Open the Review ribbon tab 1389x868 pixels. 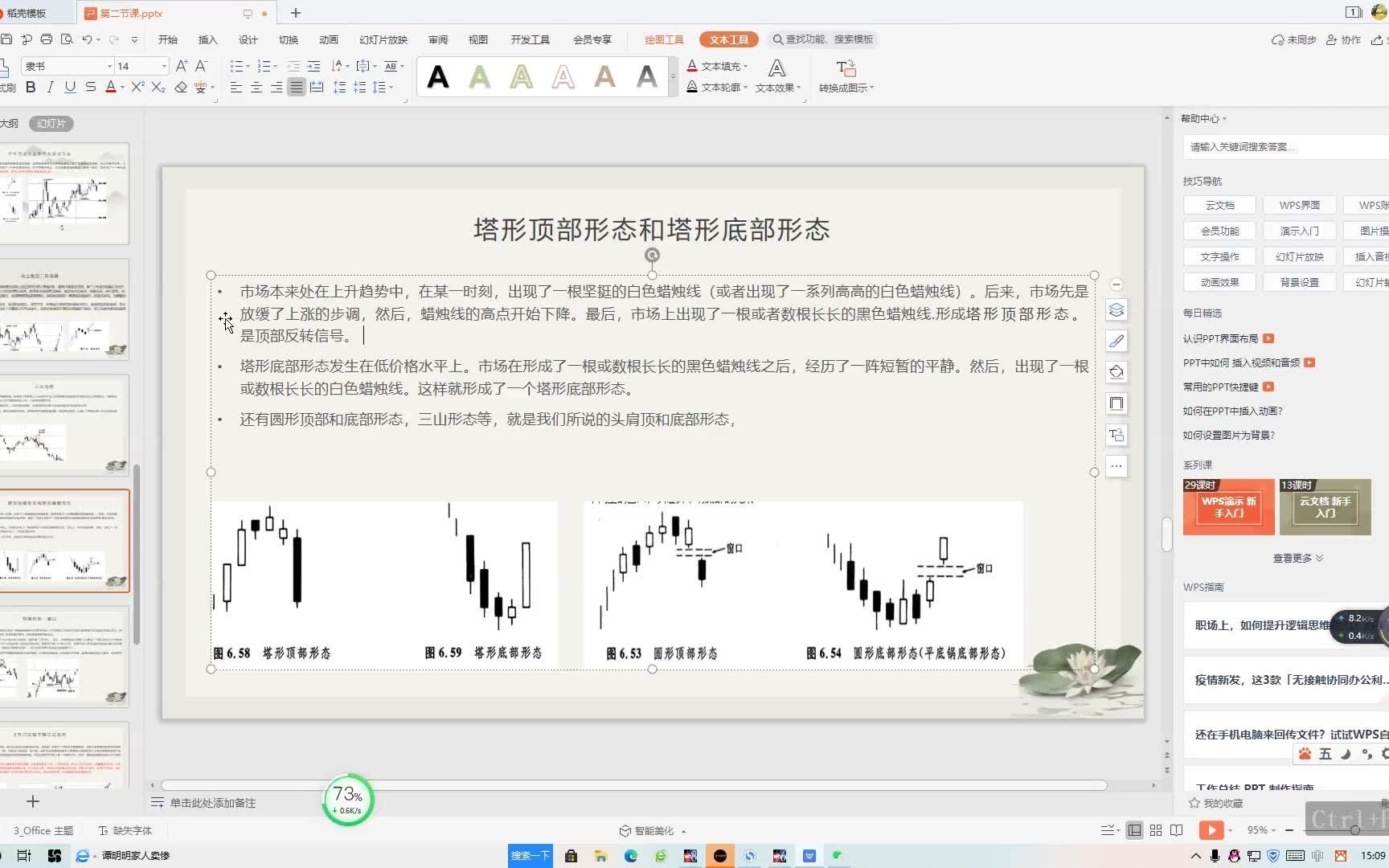tap(438, 39)
